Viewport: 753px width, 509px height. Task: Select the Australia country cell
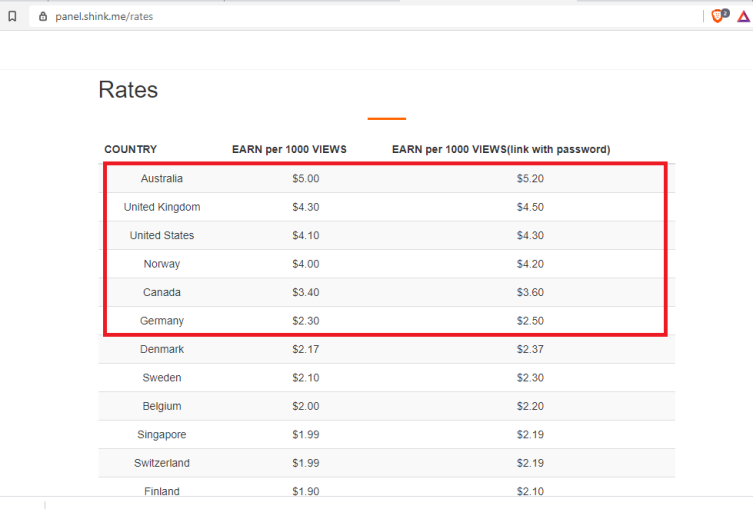point(162,179)
